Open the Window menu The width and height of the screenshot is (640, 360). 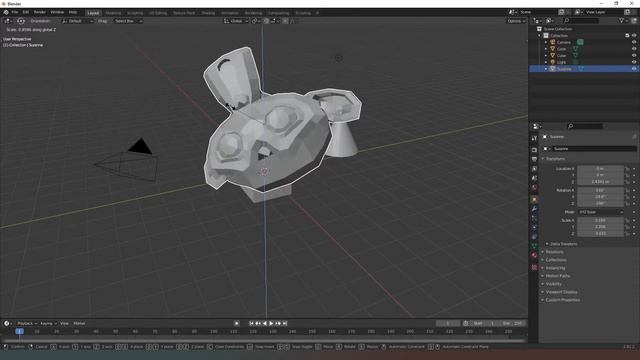pos(57,12)
